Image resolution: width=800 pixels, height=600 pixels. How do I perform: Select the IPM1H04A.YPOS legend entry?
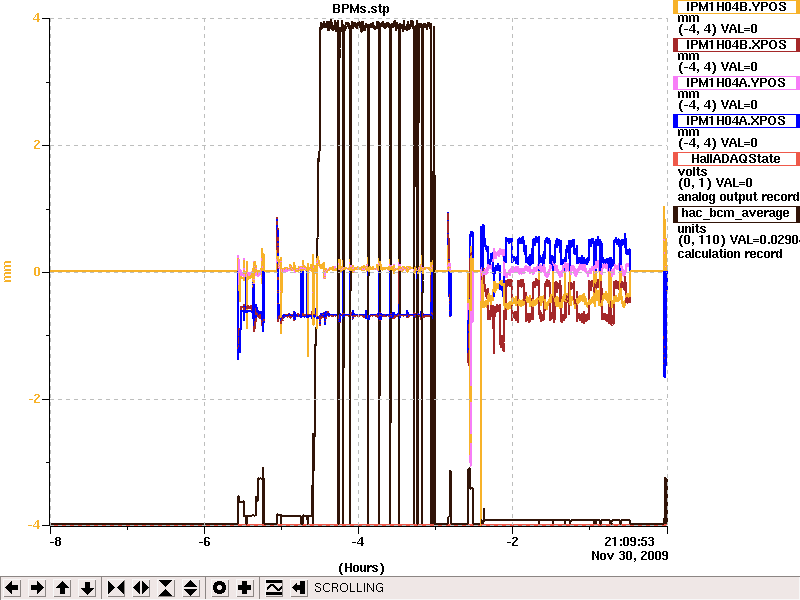click(x=736, y=83)
